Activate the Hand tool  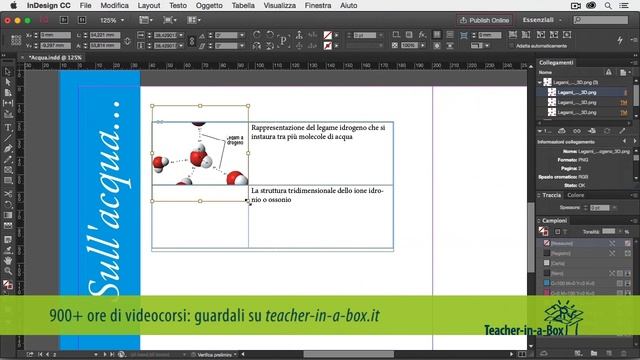tap(8, 260)
